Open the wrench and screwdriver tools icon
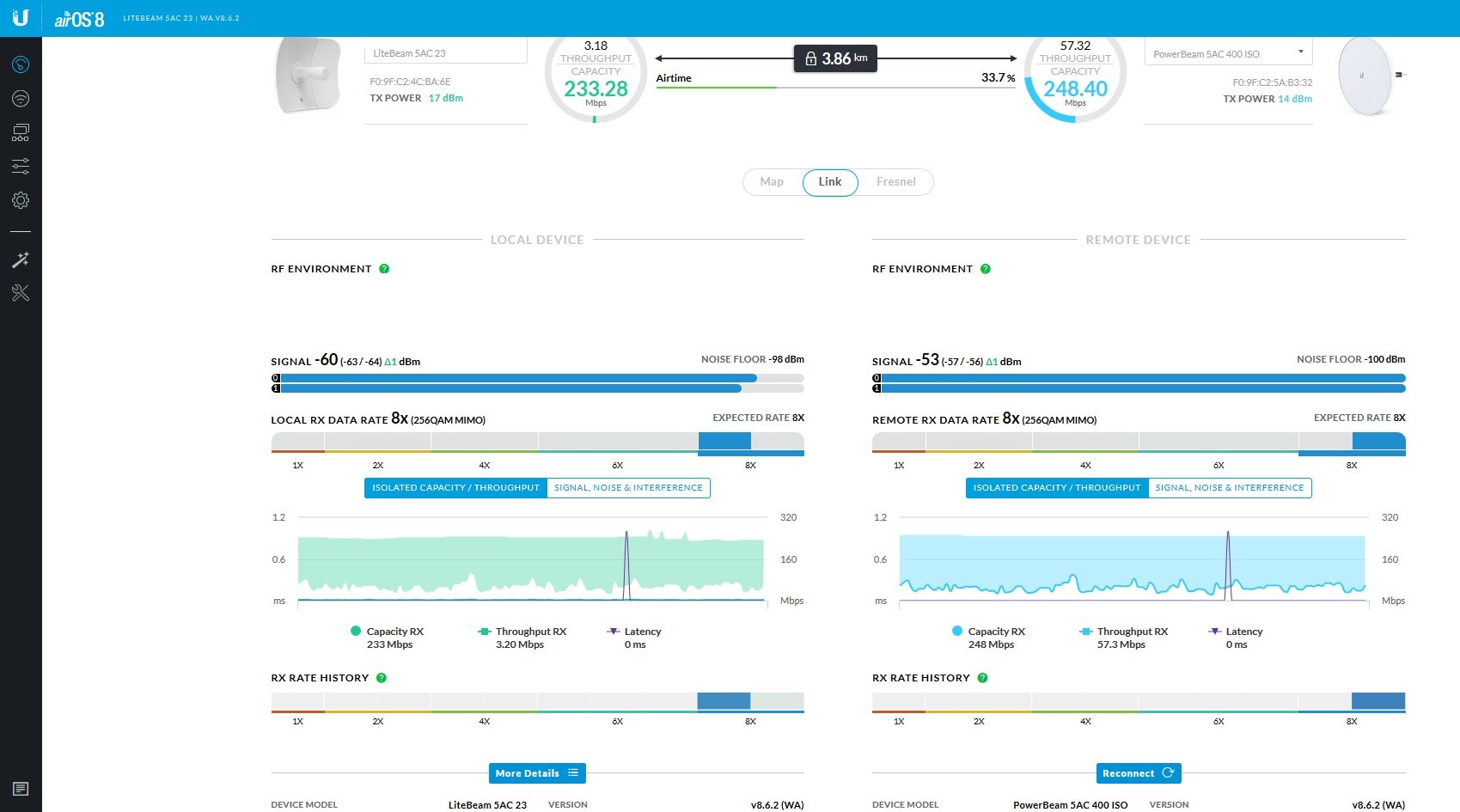Image resolution: width=1460 pixels, height=812 pixels. pos(21,293)
